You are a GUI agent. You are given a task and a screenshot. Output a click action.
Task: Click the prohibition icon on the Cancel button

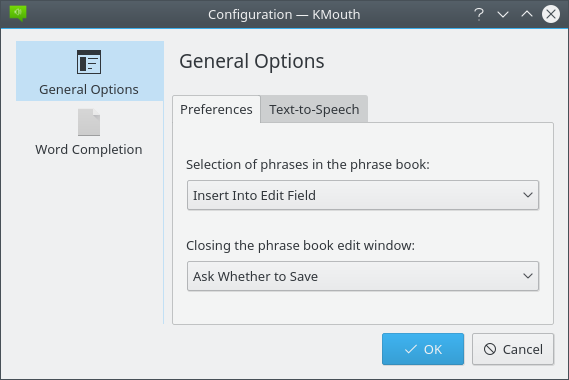(490, 349)
